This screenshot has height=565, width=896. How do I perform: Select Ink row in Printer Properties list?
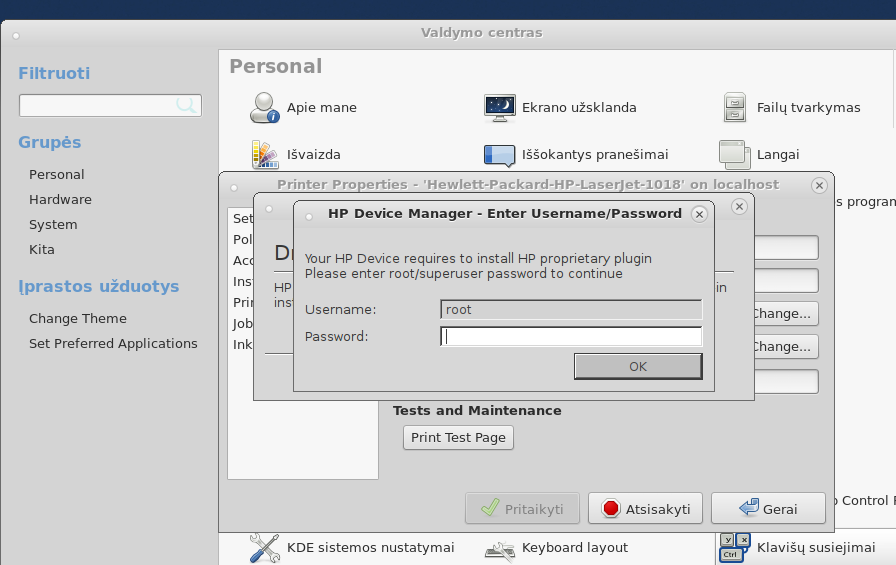tap(242, 344)
